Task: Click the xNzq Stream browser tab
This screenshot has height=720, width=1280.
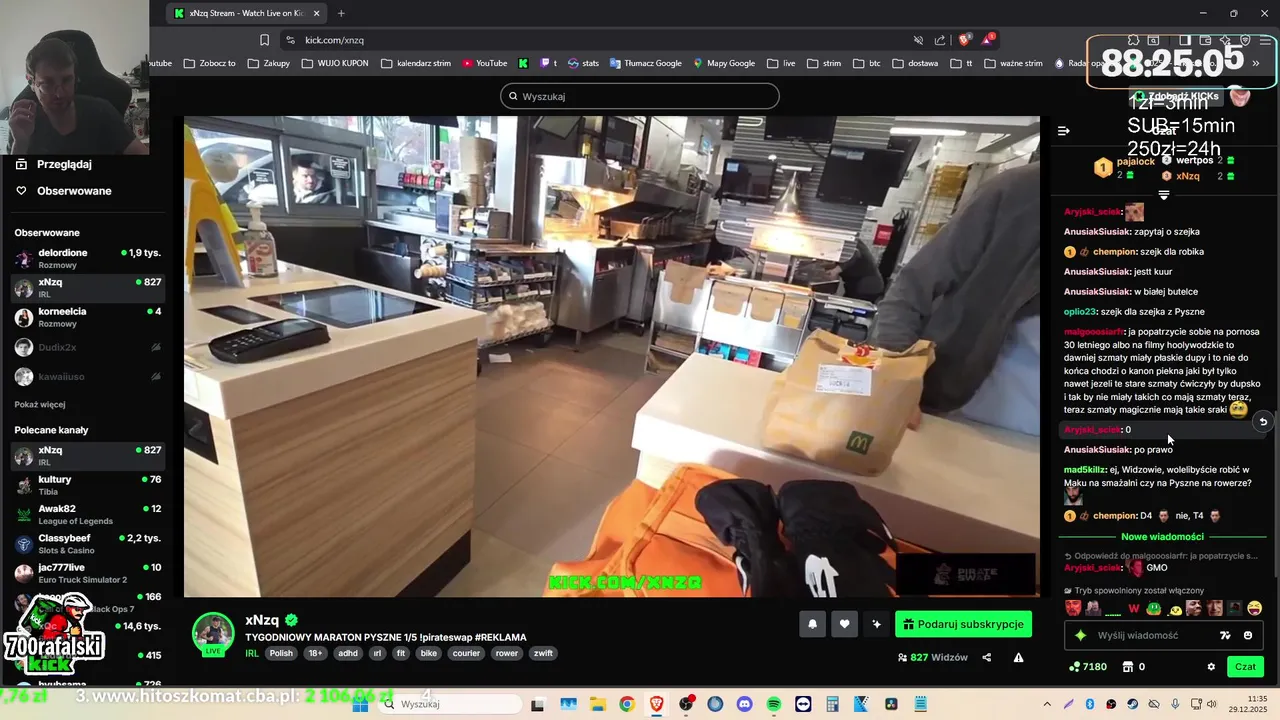Action: (x=246, y=13)
